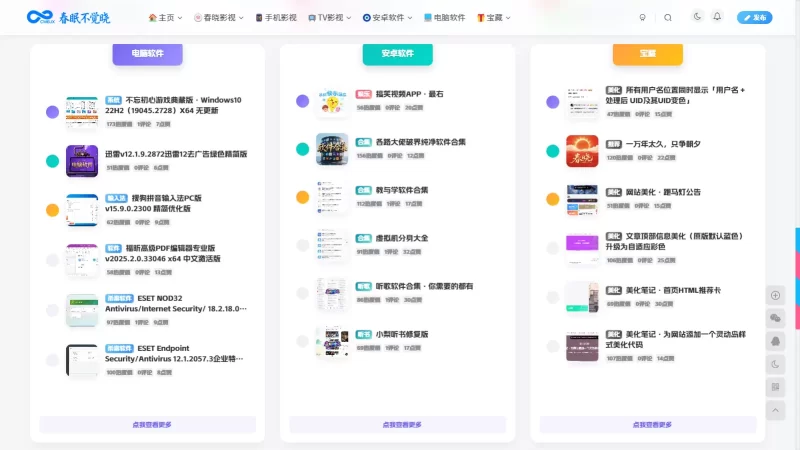Click the house icon beside 主页
The height and width of the screenshot is (450, 800).
click(153, 17)
